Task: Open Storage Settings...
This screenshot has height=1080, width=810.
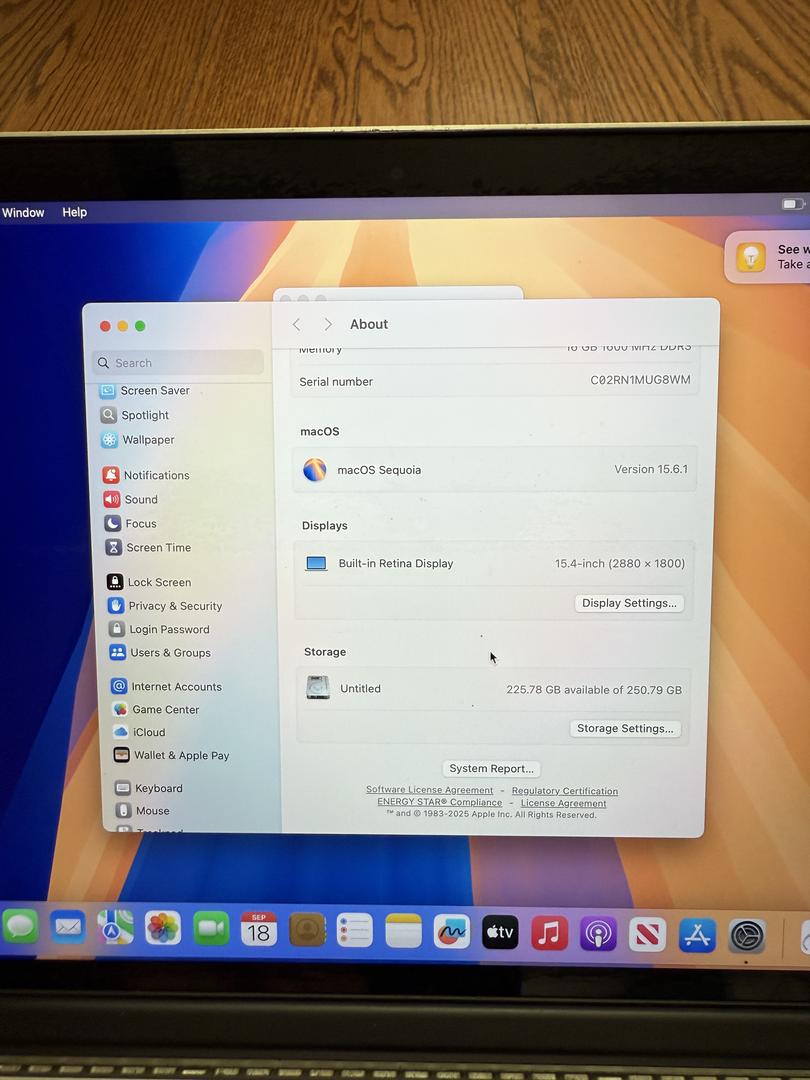Action: (x=625, y=729)
